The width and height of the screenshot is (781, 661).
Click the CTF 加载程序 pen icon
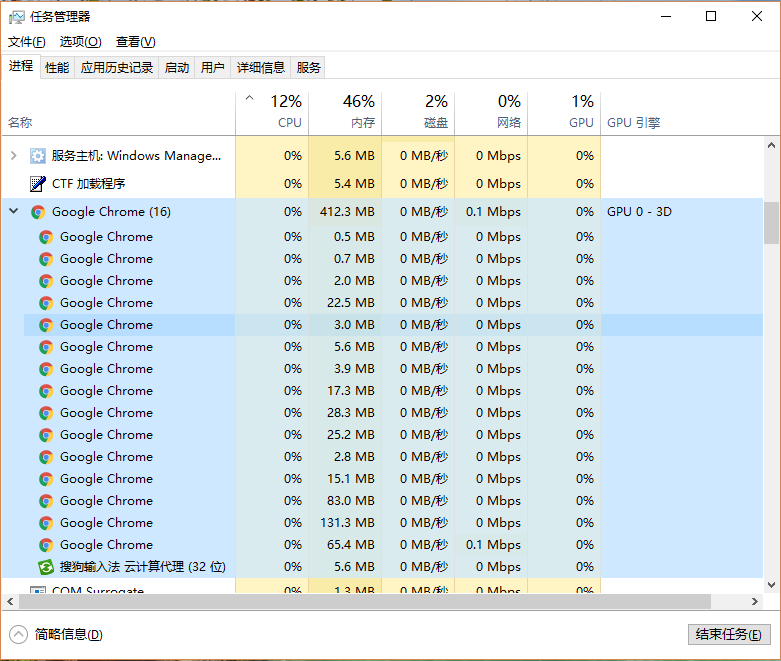(x=38, y=184)
